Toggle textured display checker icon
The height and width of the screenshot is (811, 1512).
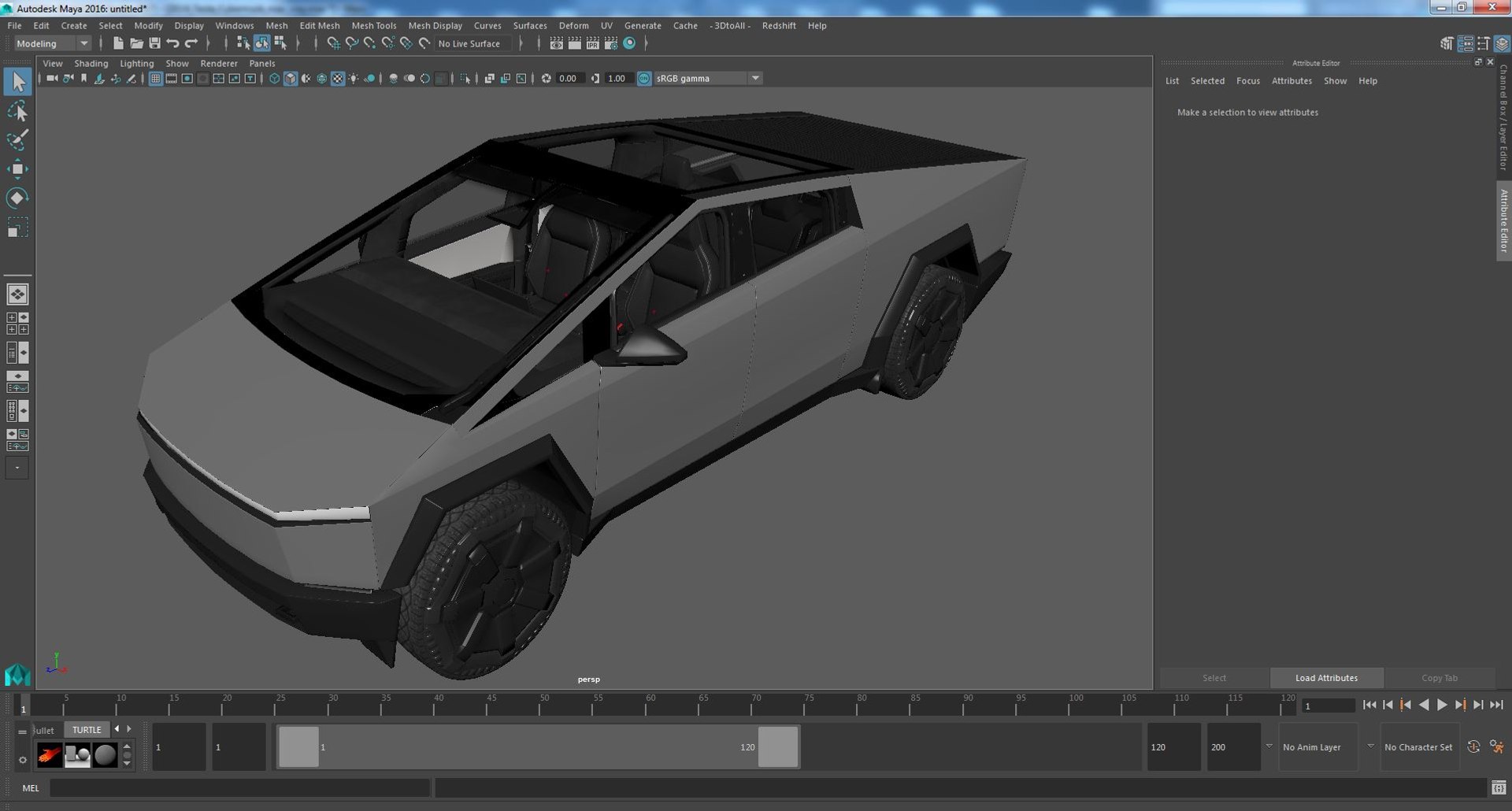[337, 78]
